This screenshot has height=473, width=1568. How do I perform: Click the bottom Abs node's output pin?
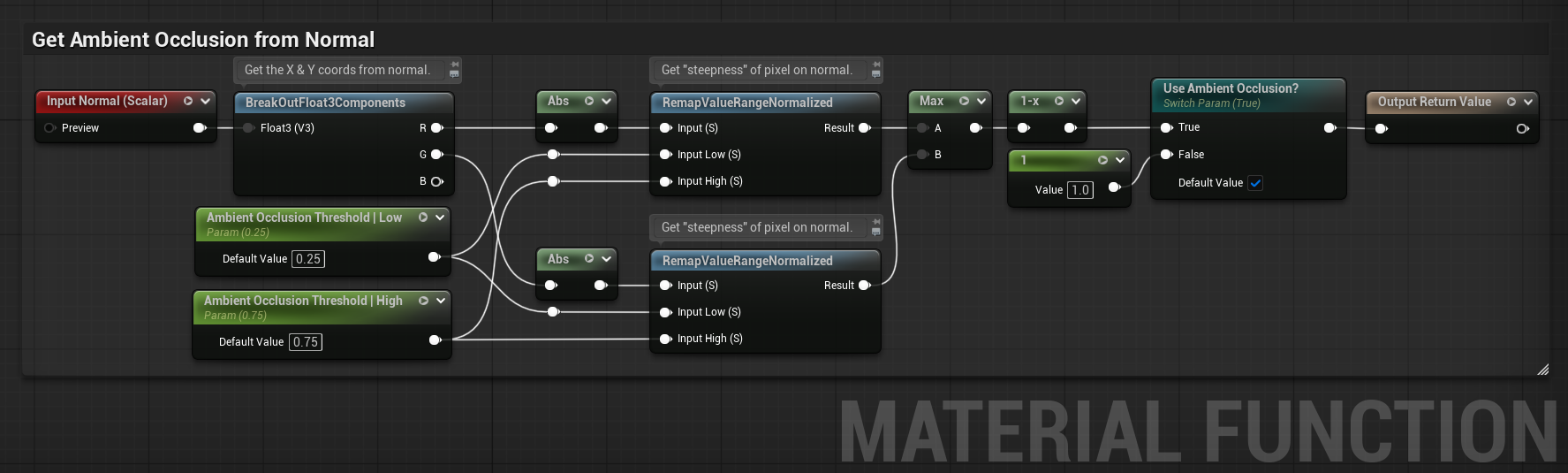click(601, 286)
